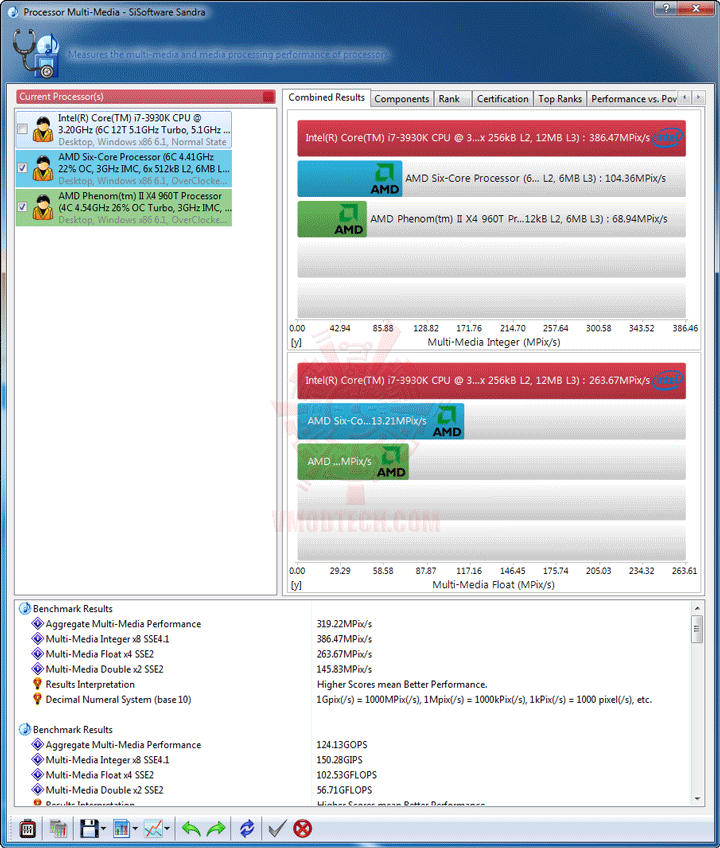Click green AMD bar in Float chart
Image resolution: width=720 pixels, height=848 pixels.
pyautogui.click(x=353, y=462)
